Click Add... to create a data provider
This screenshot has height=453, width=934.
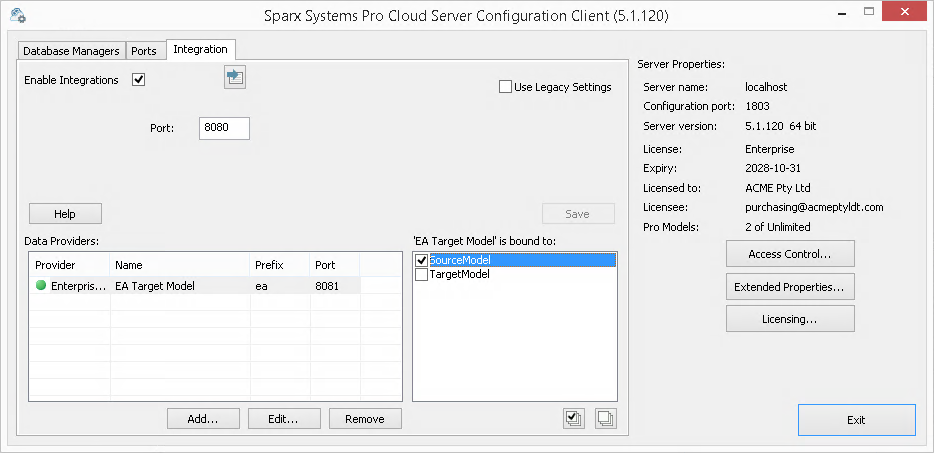point(203,419)
